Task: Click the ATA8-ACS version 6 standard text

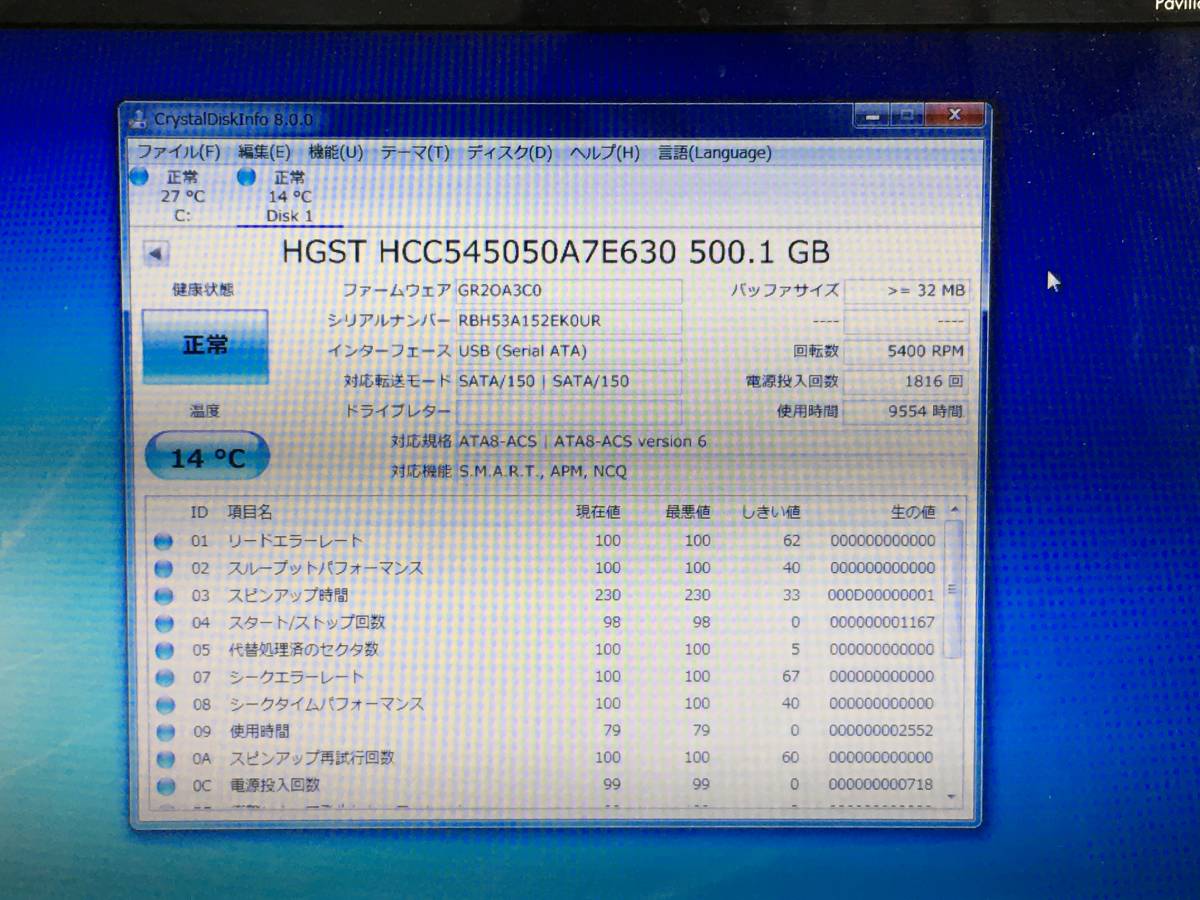Action: [x=582, y=441]
